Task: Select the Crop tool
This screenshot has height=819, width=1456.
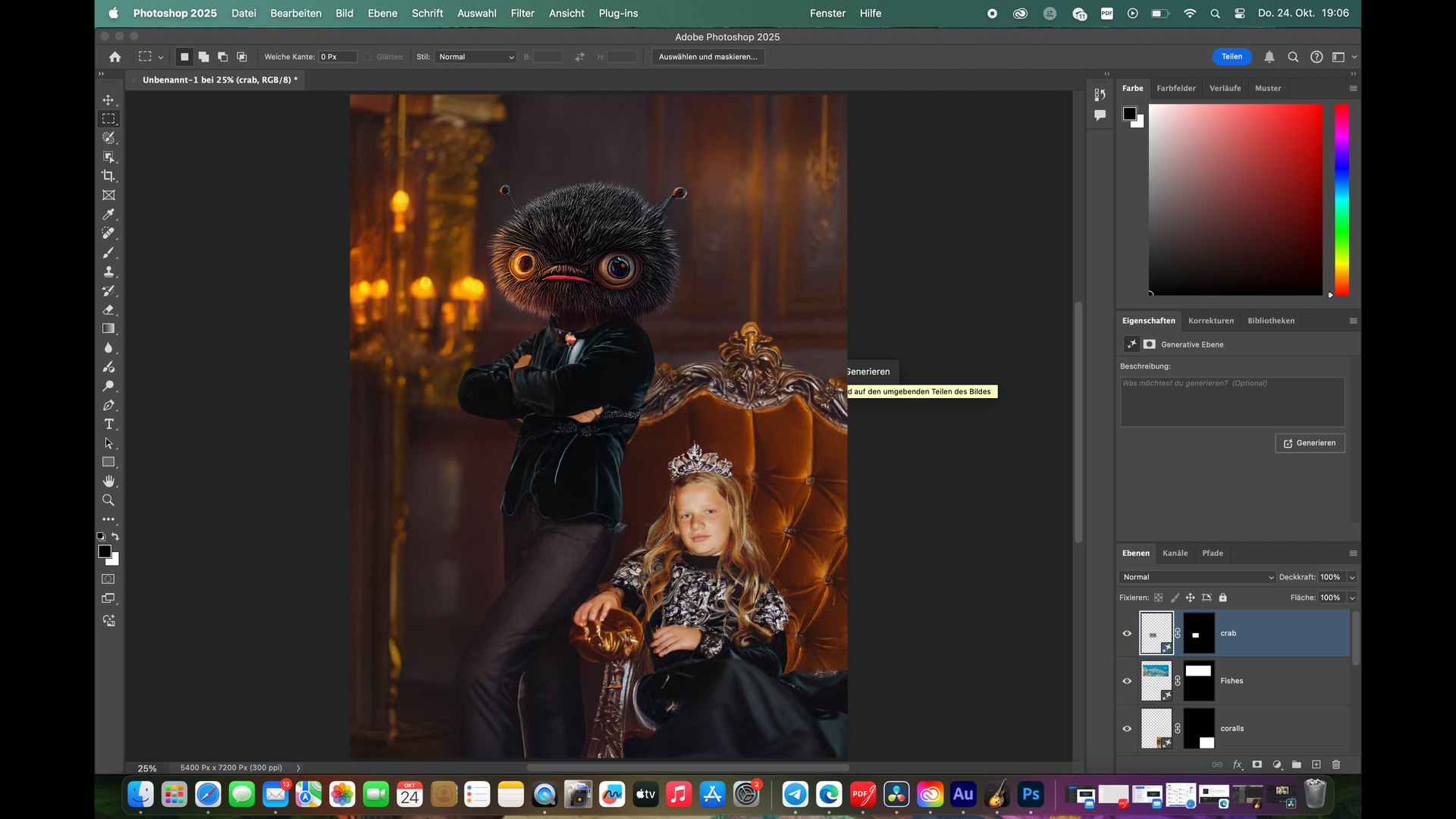Action: (108, 176)
